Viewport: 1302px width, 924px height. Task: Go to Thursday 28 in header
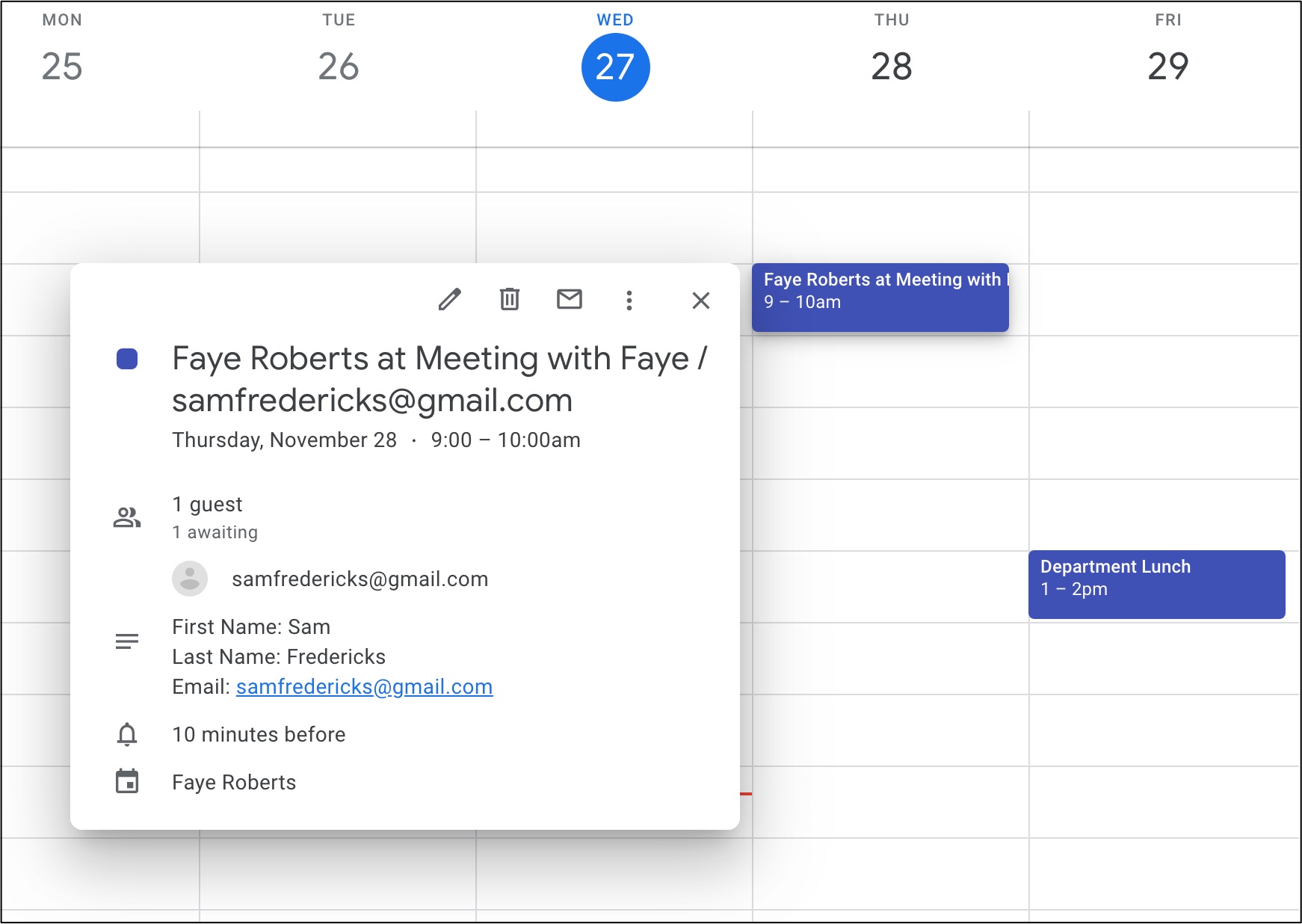point(891,67)
